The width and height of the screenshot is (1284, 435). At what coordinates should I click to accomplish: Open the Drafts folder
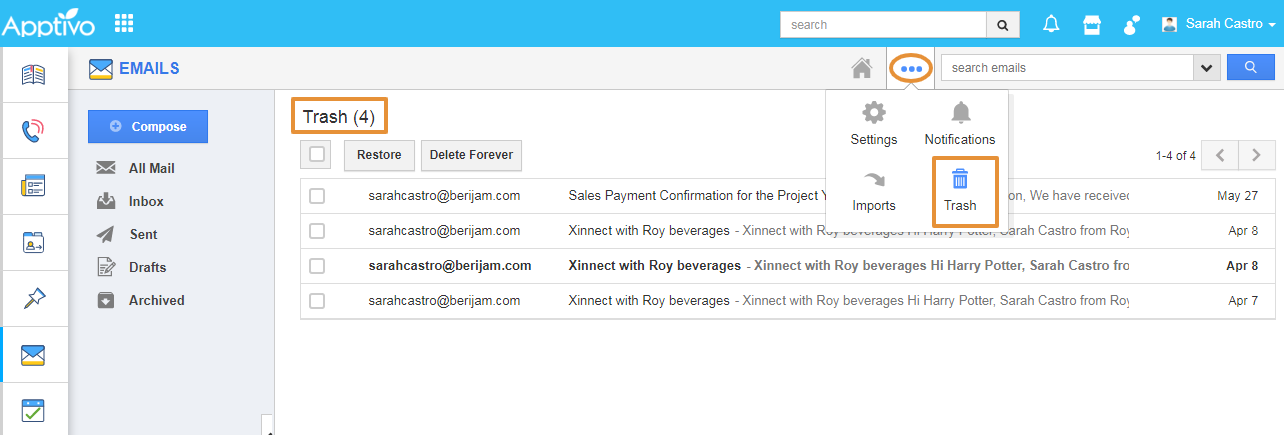147,267
